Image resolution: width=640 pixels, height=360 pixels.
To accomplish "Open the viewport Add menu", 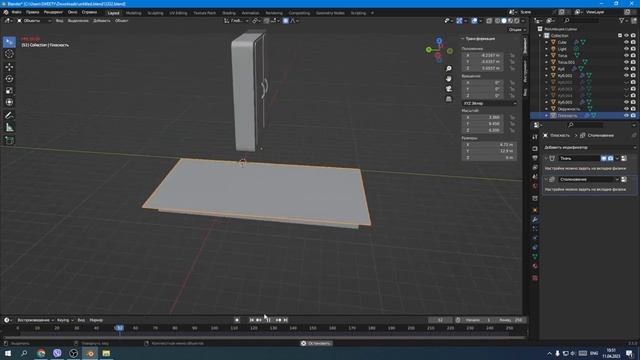I will [x=102, y=20].
